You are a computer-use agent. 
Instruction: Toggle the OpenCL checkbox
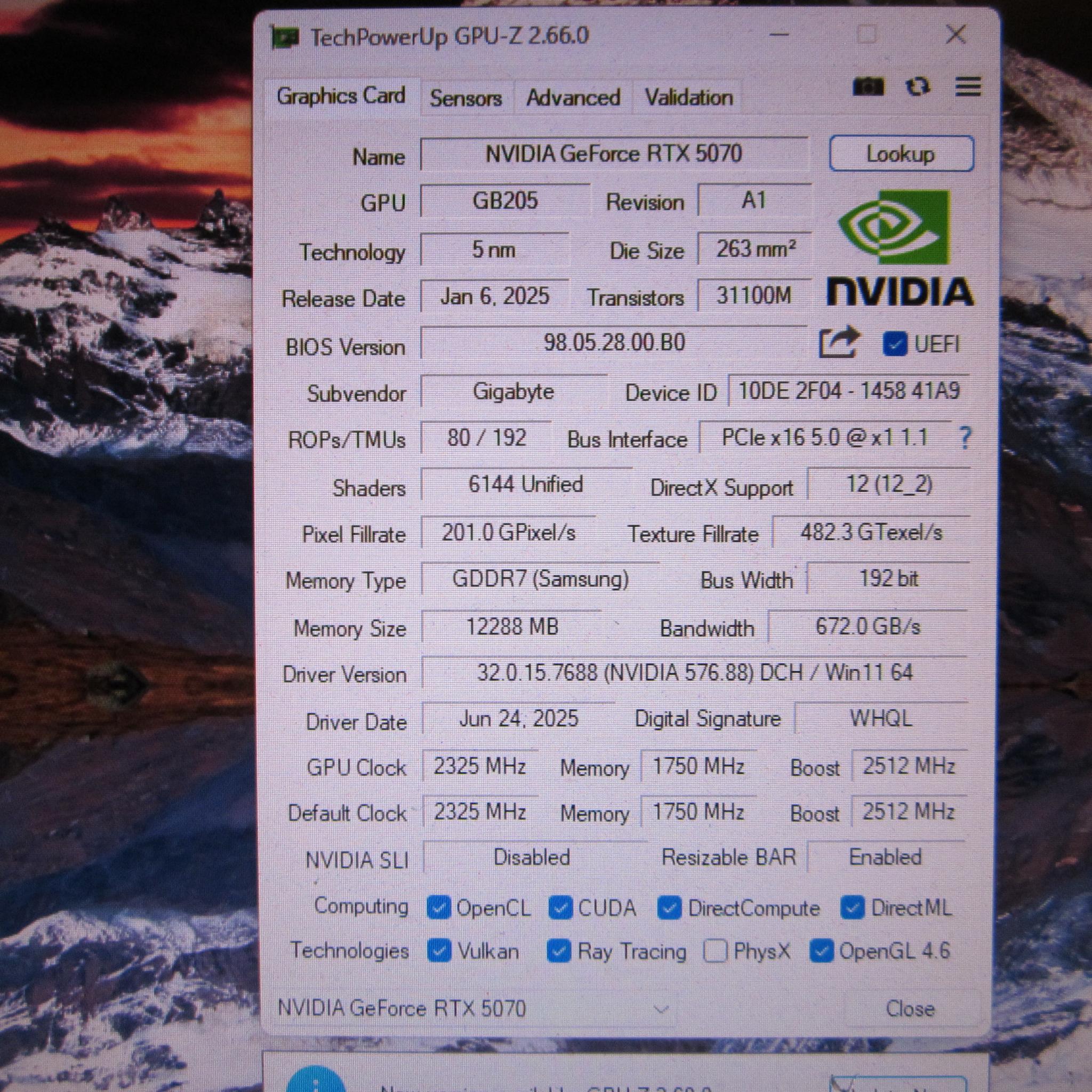(x=439, y=908)
